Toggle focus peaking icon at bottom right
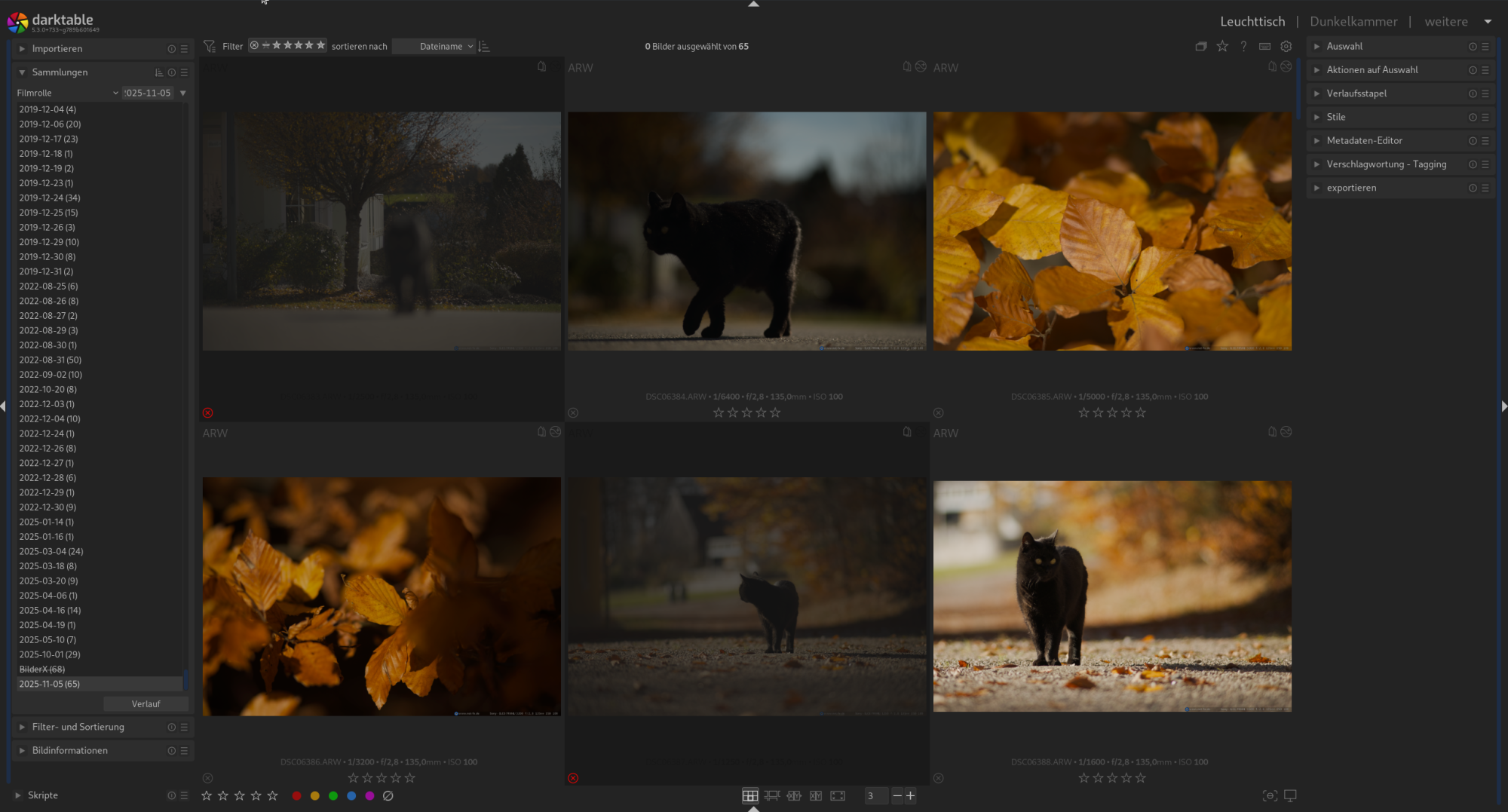The width and height of the screenshot is (1508, 812). tap(1270, 796)
